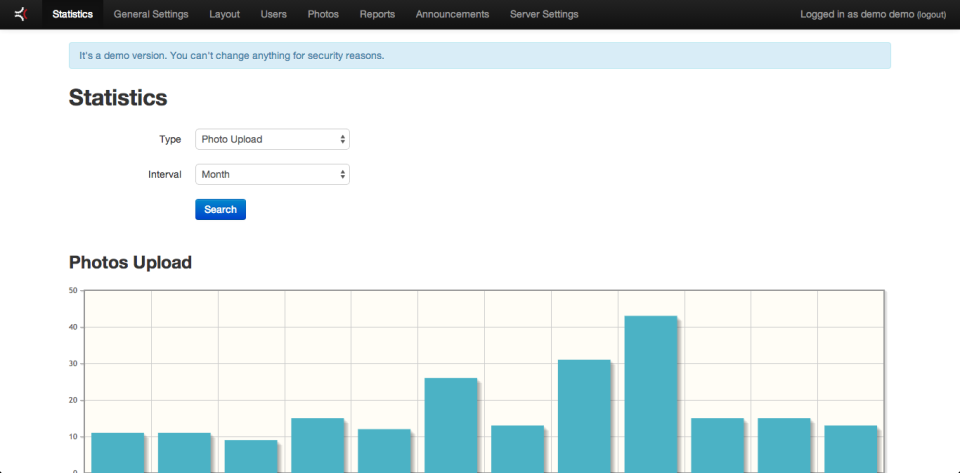The image size is (960, 473).
Task: Click the 'Photos Upload' chart heading
Action: tap(130, 263)
